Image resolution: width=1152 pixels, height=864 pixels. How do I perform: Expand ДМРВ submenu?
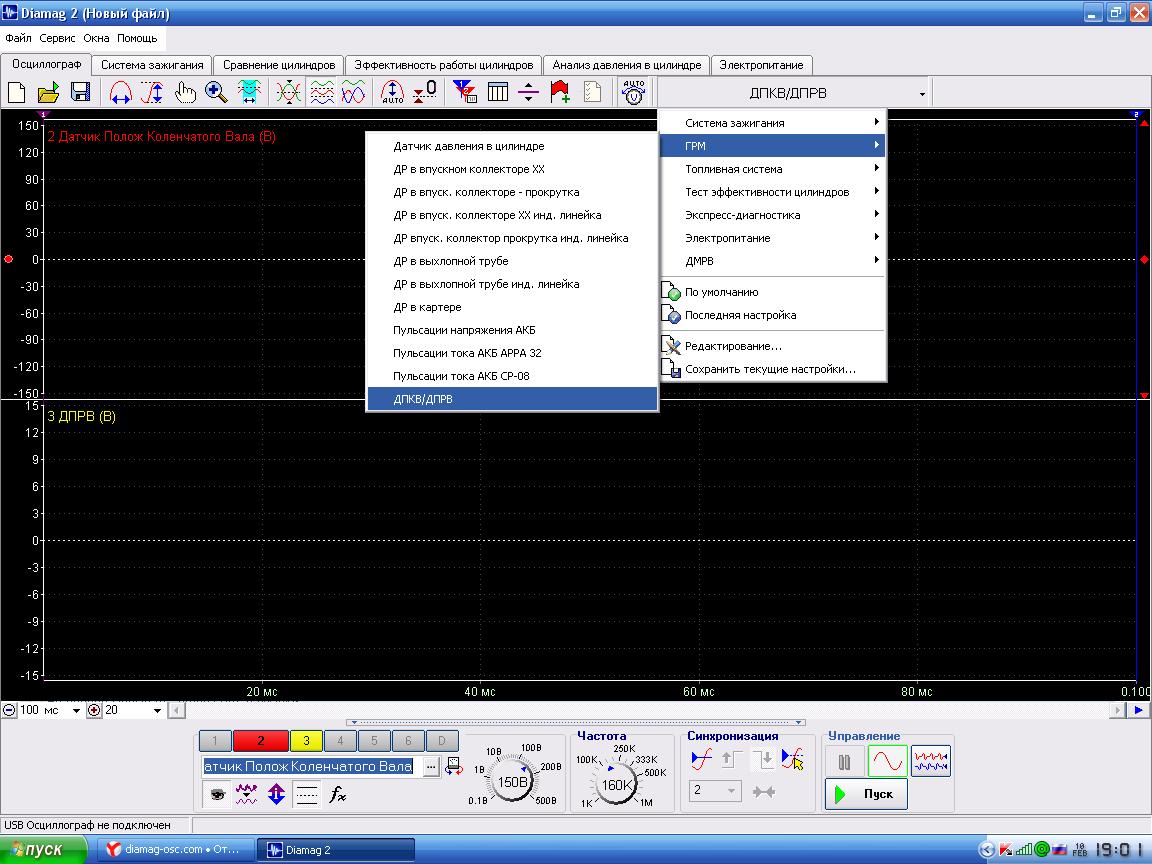773,261
